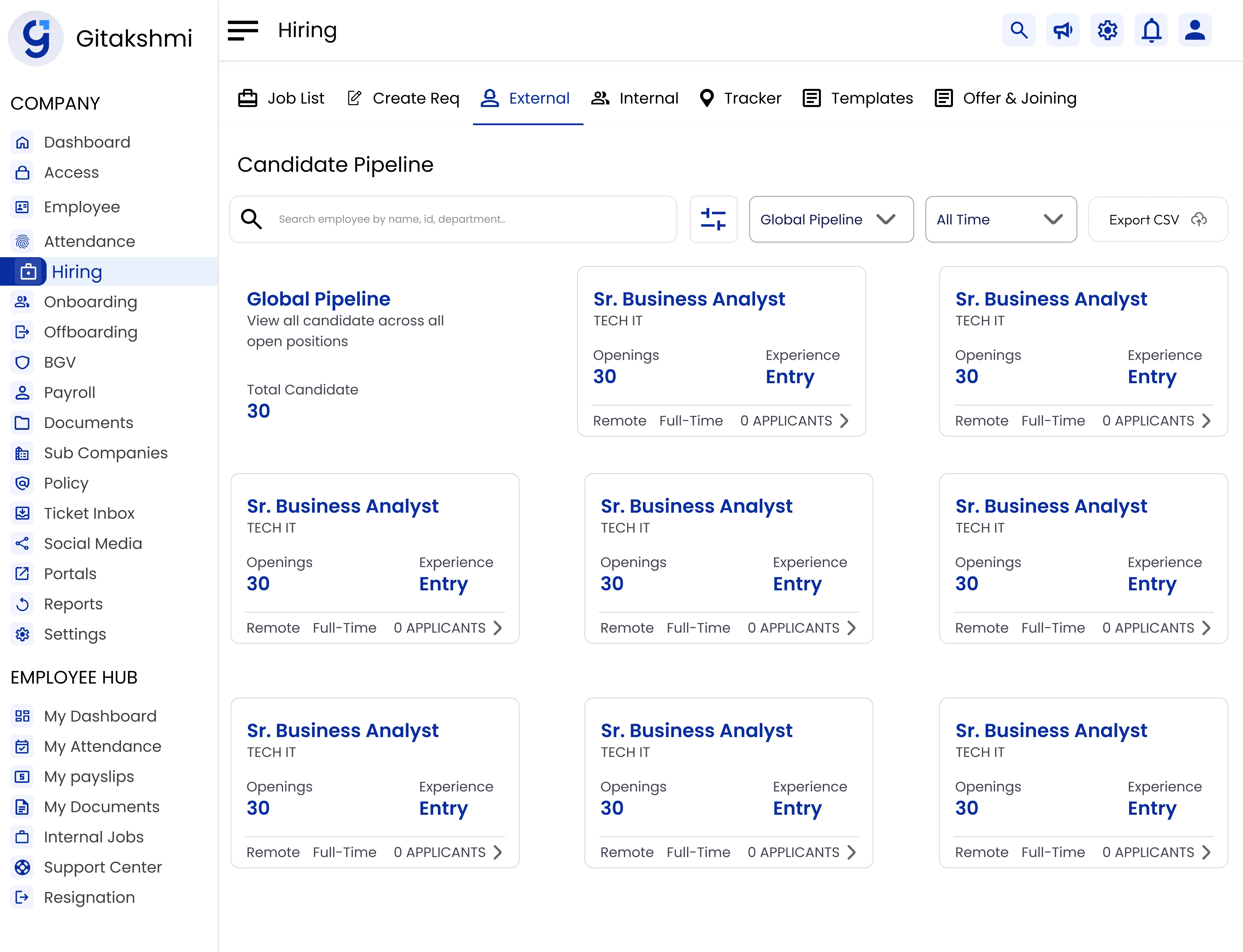Image resolution: width=1243 pixels, height=952 pixels.
Task: Click the search magnifier in the search box
Action: point(251,219)
